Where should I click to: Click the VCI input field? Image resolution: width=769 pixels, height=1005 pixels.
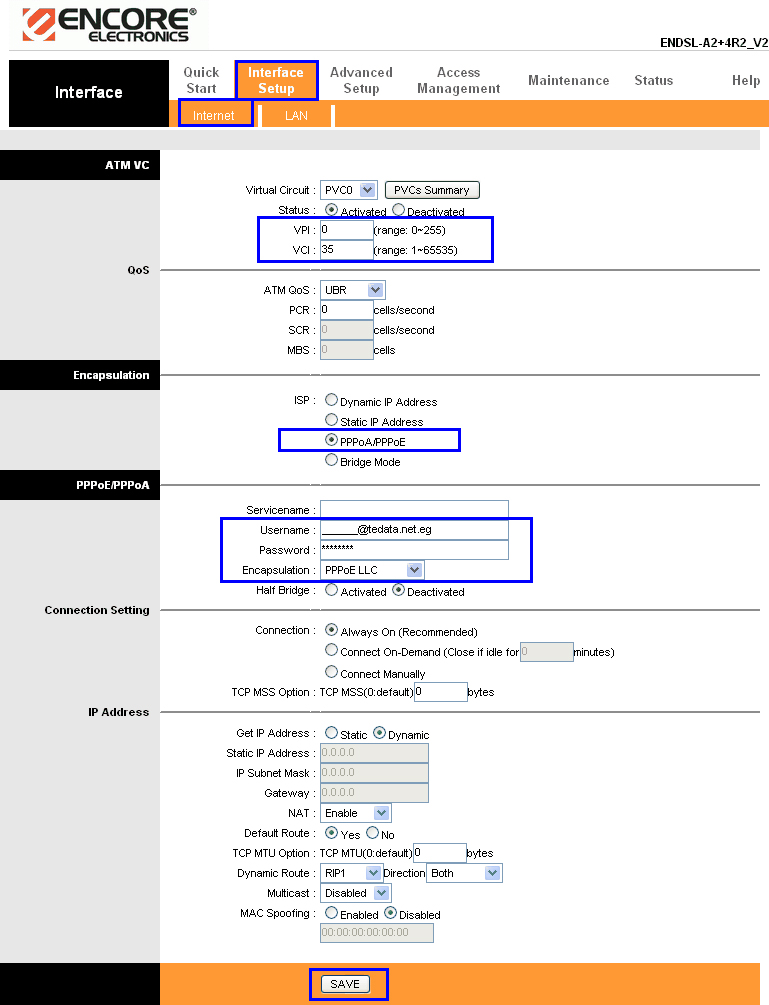347,250
